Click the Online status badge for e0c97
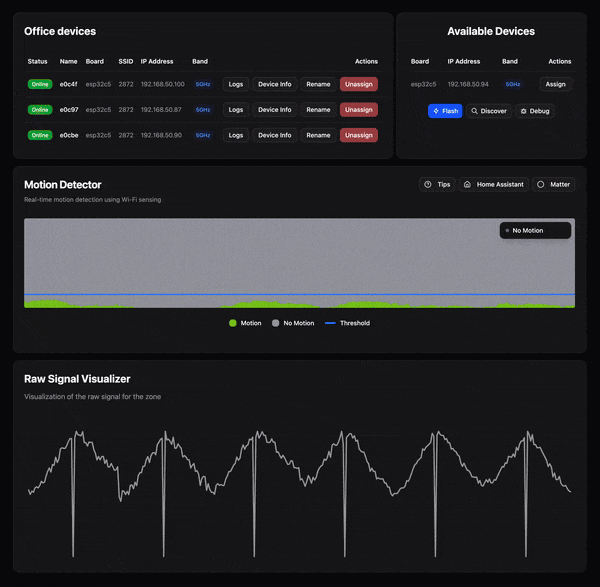 click(40, 110)
